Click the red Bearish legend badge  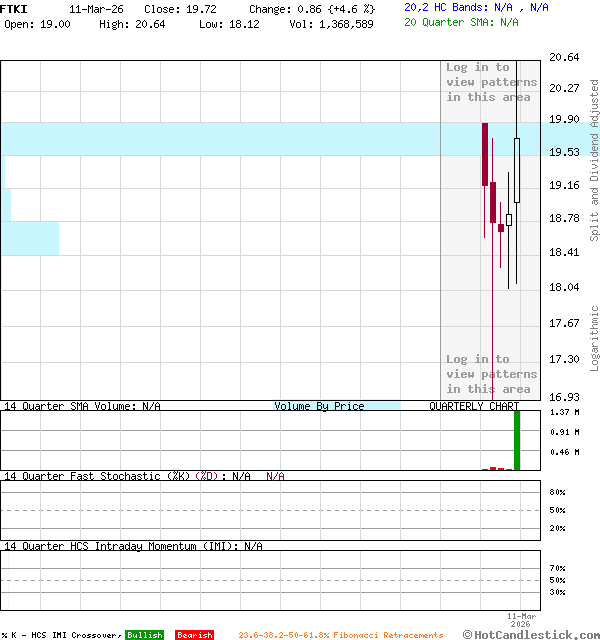pos(194,635)
